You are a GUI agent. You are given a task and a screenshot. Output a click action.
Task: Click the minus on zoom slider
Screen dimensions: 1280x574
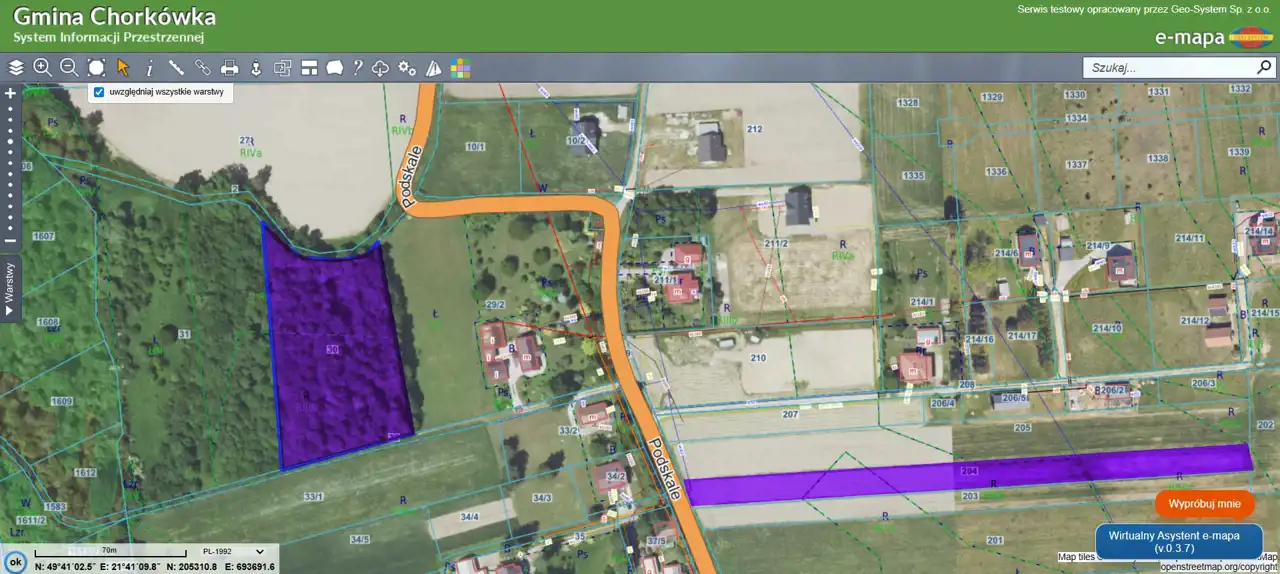[10, 241]
